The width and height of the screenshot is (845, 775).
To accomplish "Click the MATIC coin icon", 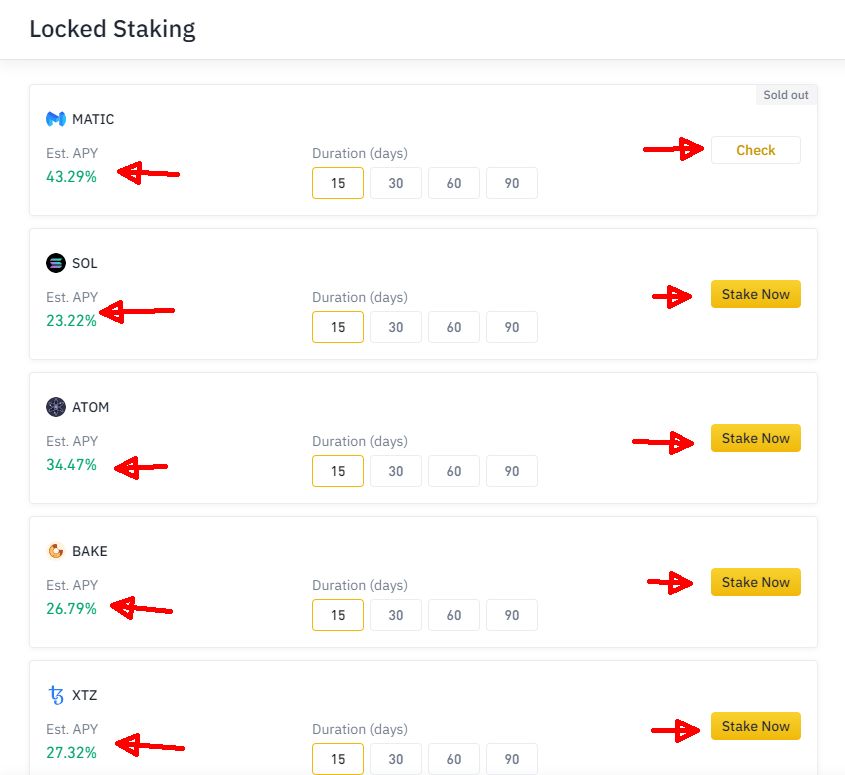I will pyautogui.click(x=56, y=119).
